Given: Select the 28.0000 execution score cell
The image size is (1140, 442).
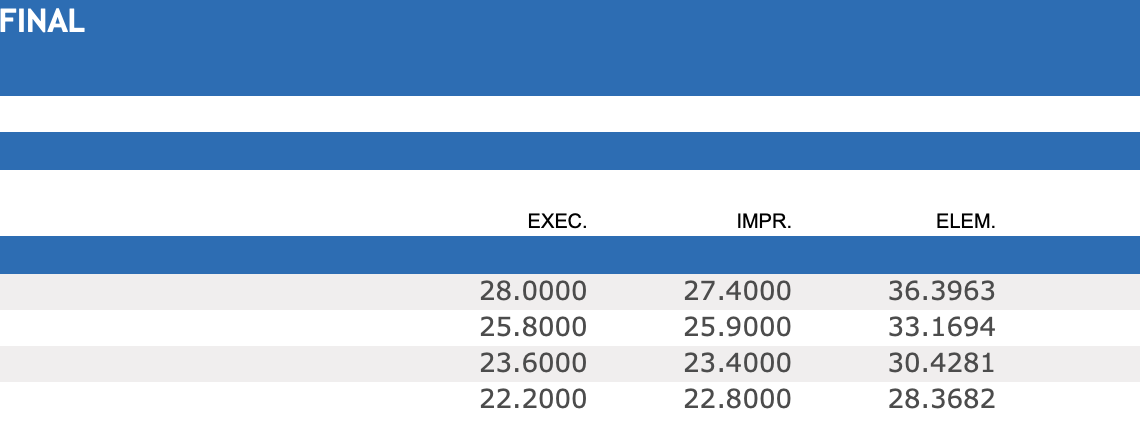Looking at the screenshot, I should click(x=533, y=291).
